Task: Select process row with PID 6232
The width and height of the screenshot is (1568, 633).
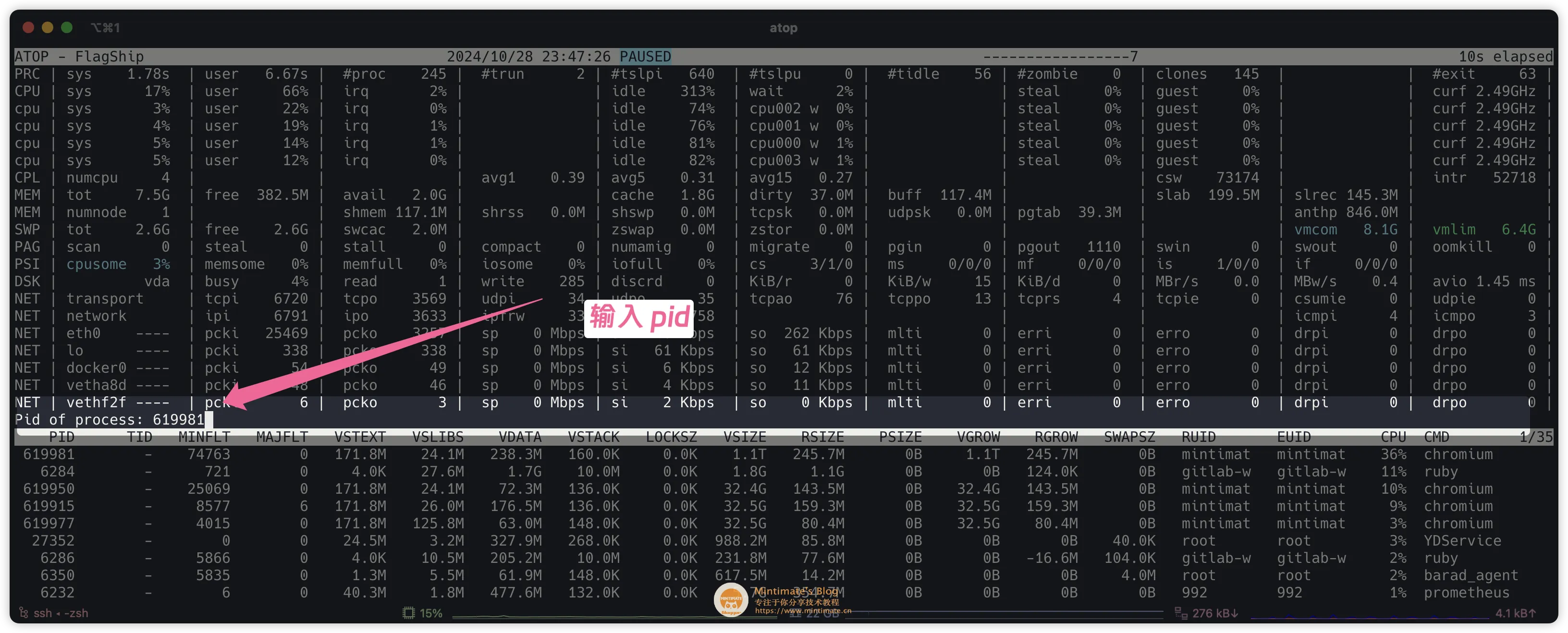Action: [784, 593]
